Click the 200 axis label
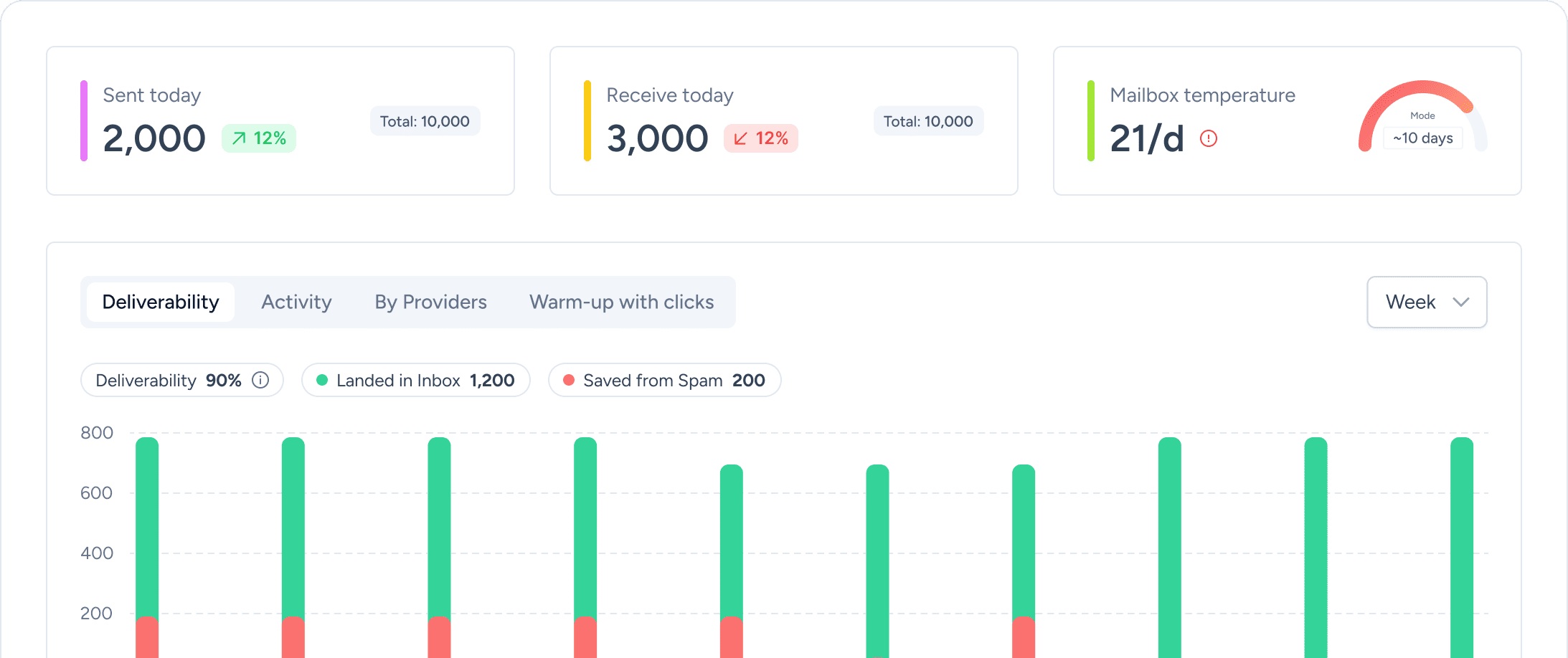 pyautogui.click(x=97, y=613)
